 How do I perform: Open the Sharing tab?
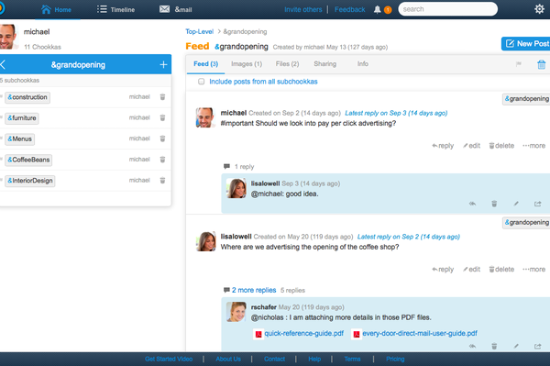pyautogui.click(x=325, y=64)
